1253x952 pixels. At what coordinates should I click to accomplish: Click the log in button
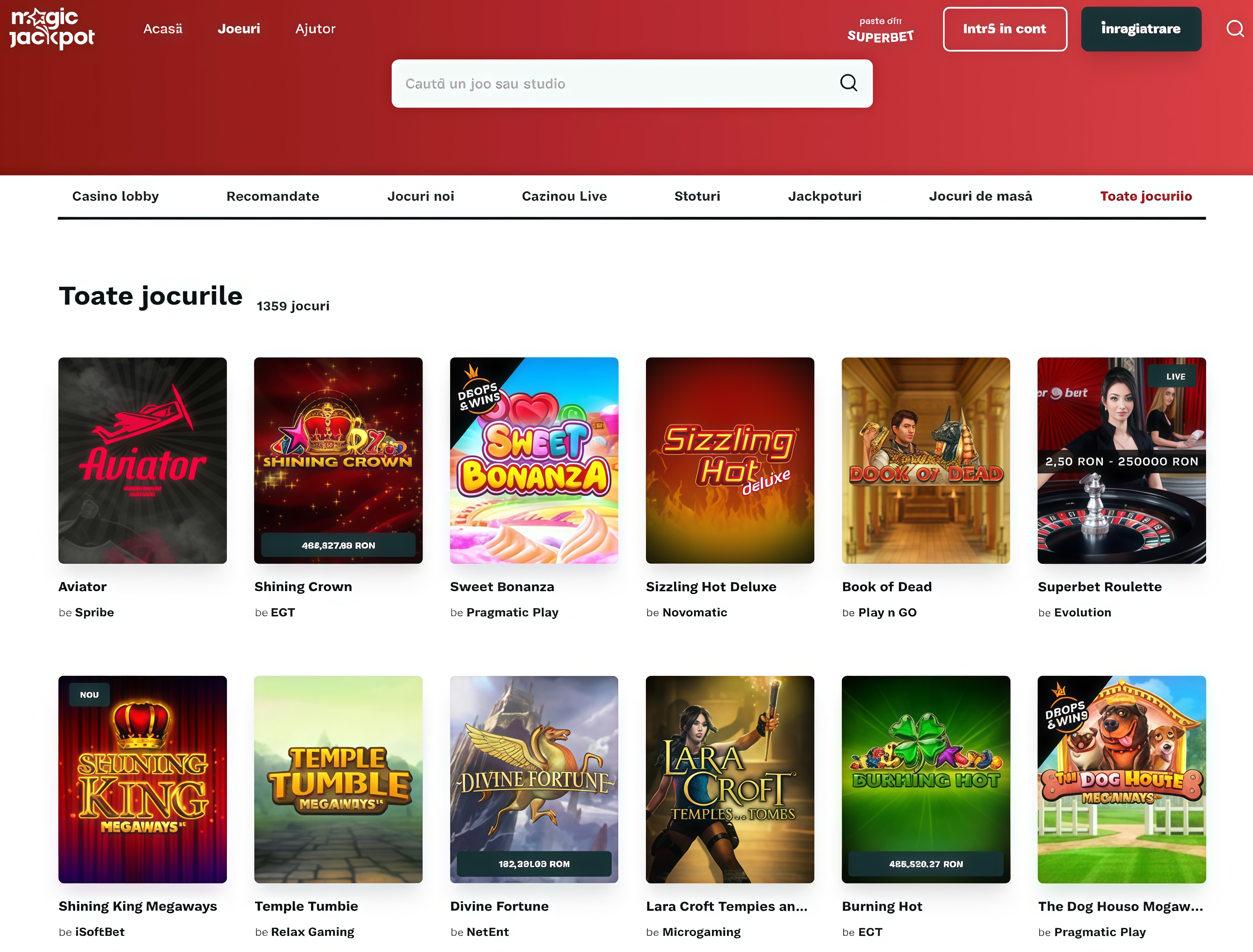pos(1005,29)
